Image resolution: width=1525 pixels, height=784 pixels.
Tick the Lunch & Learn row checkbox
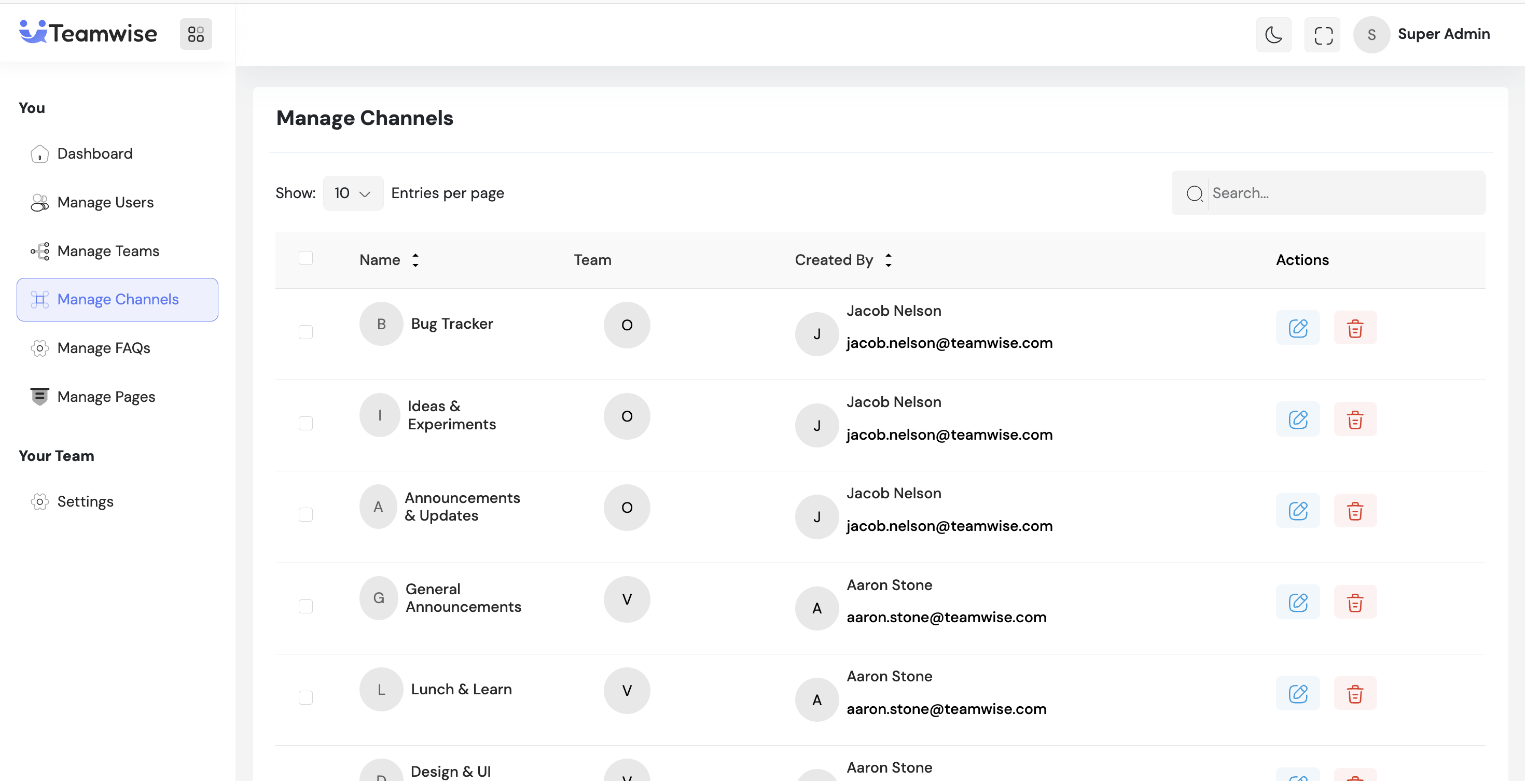[x=306, y=697]
